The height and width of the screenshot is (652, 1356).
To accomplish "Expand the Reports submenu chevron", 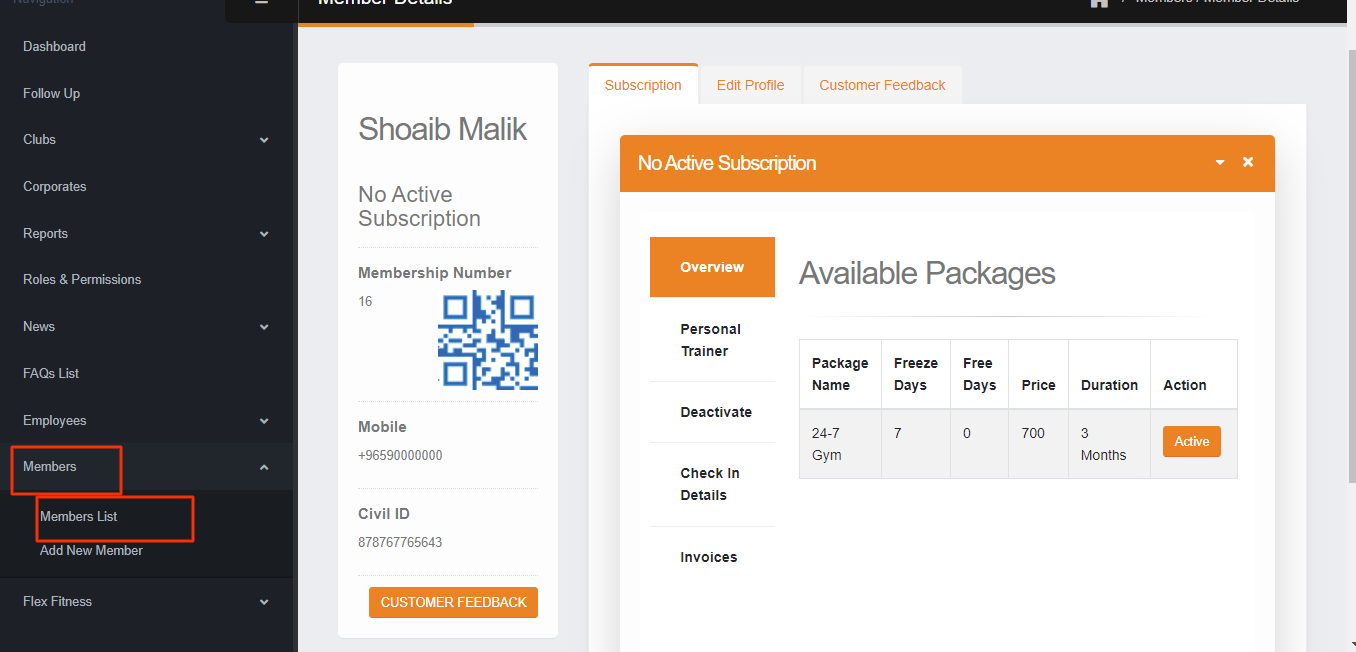I will [264, 234].
